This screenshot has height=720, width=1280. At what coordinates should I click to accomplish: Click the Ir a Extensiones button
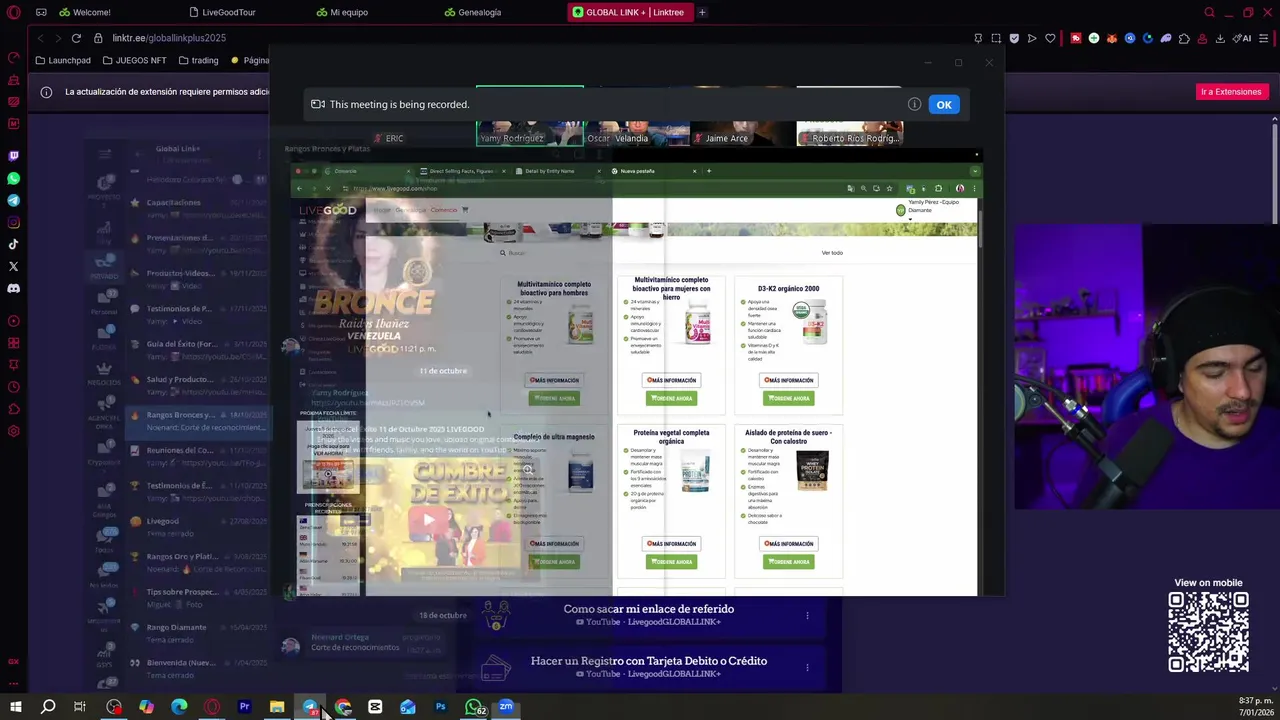point(1231,92)
